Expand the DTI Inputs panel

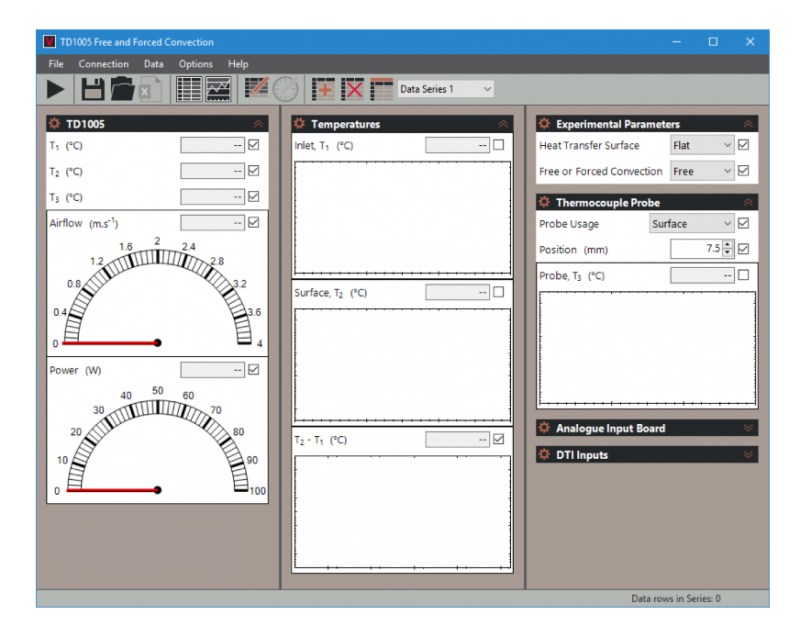tap(748, 454)
